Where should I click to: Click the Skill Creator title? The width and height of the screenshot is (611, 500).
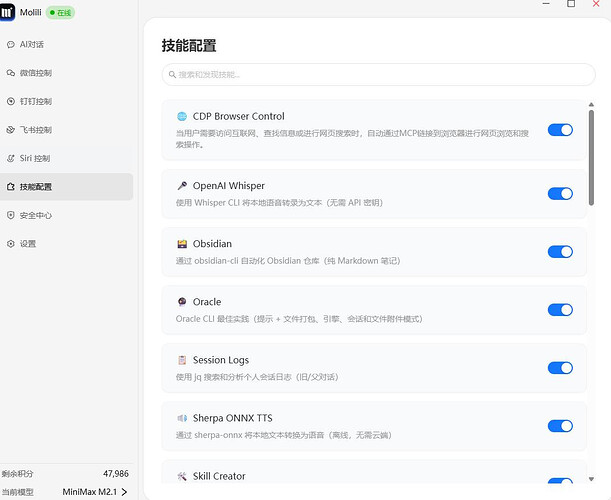(219, 476)
